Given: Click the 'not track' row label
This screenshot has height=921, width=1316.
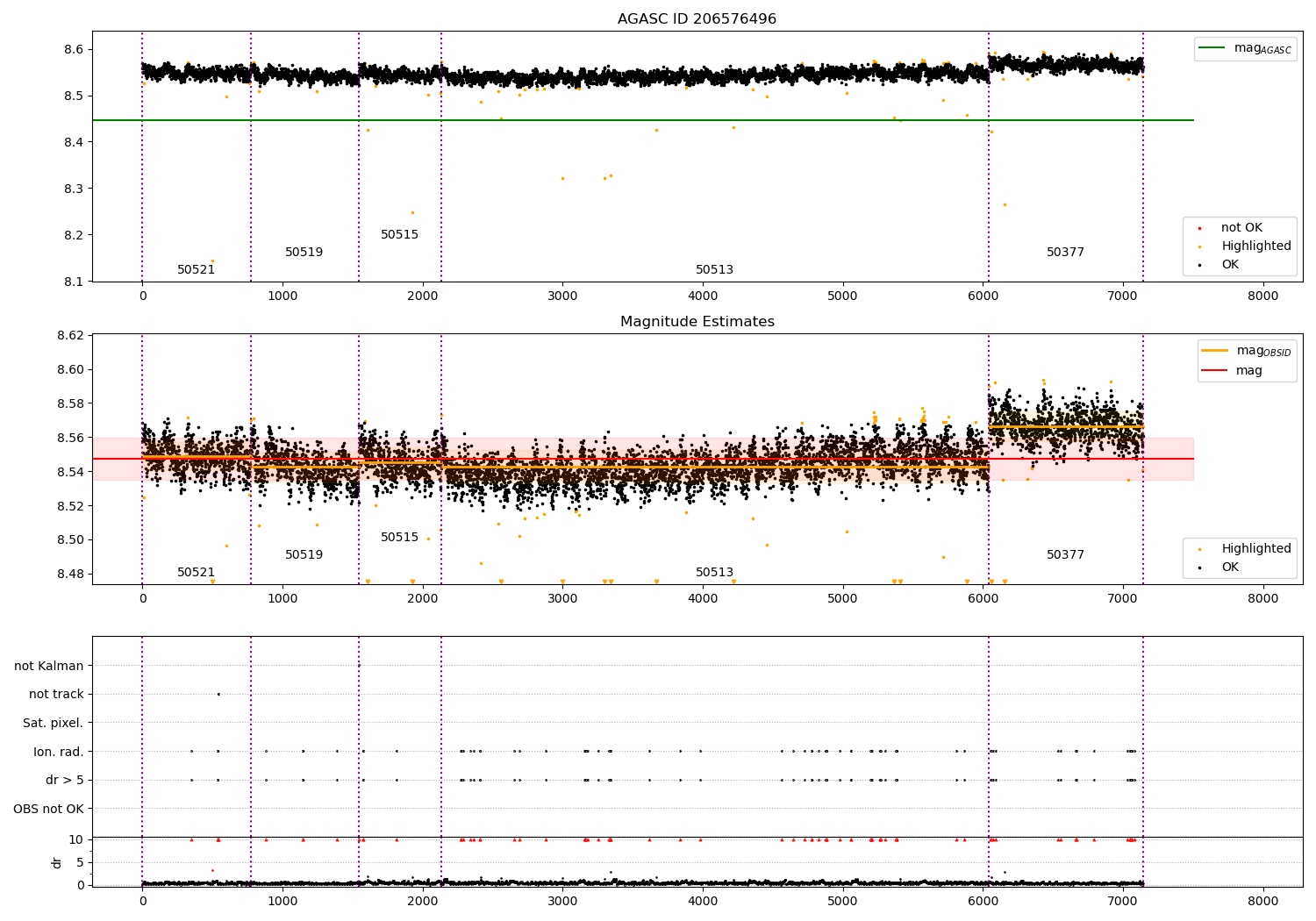Looking at the screenshot, I should click(x=56, y=695).
